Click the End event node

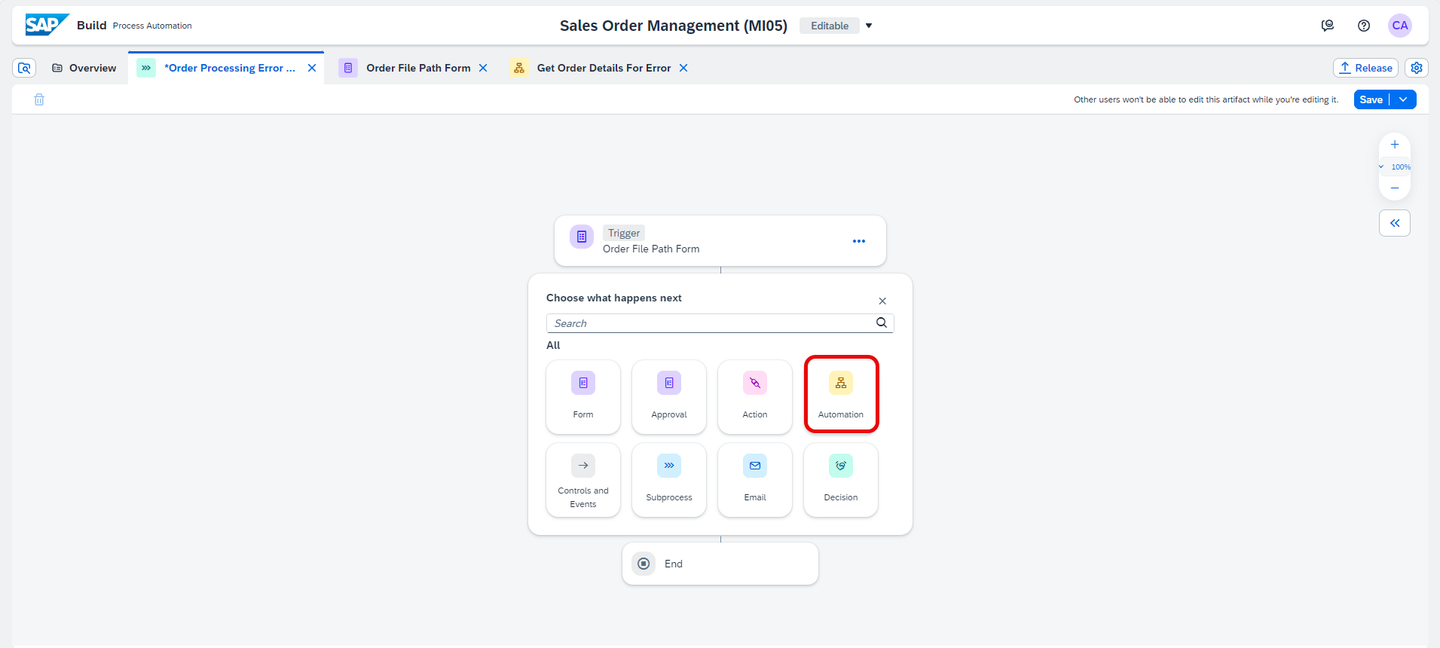tap(720, 564)
